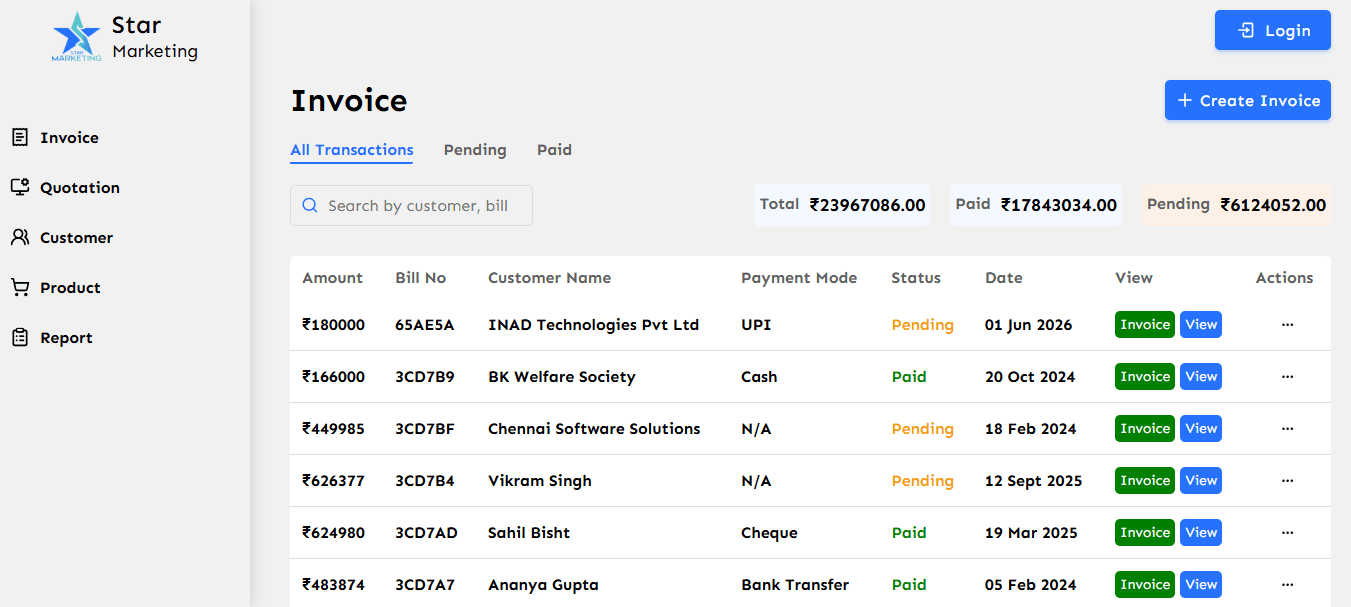The height and width of the screenshot is (607, 1351).
Task: Click the Bill No column header
Action: coord(421,278)
